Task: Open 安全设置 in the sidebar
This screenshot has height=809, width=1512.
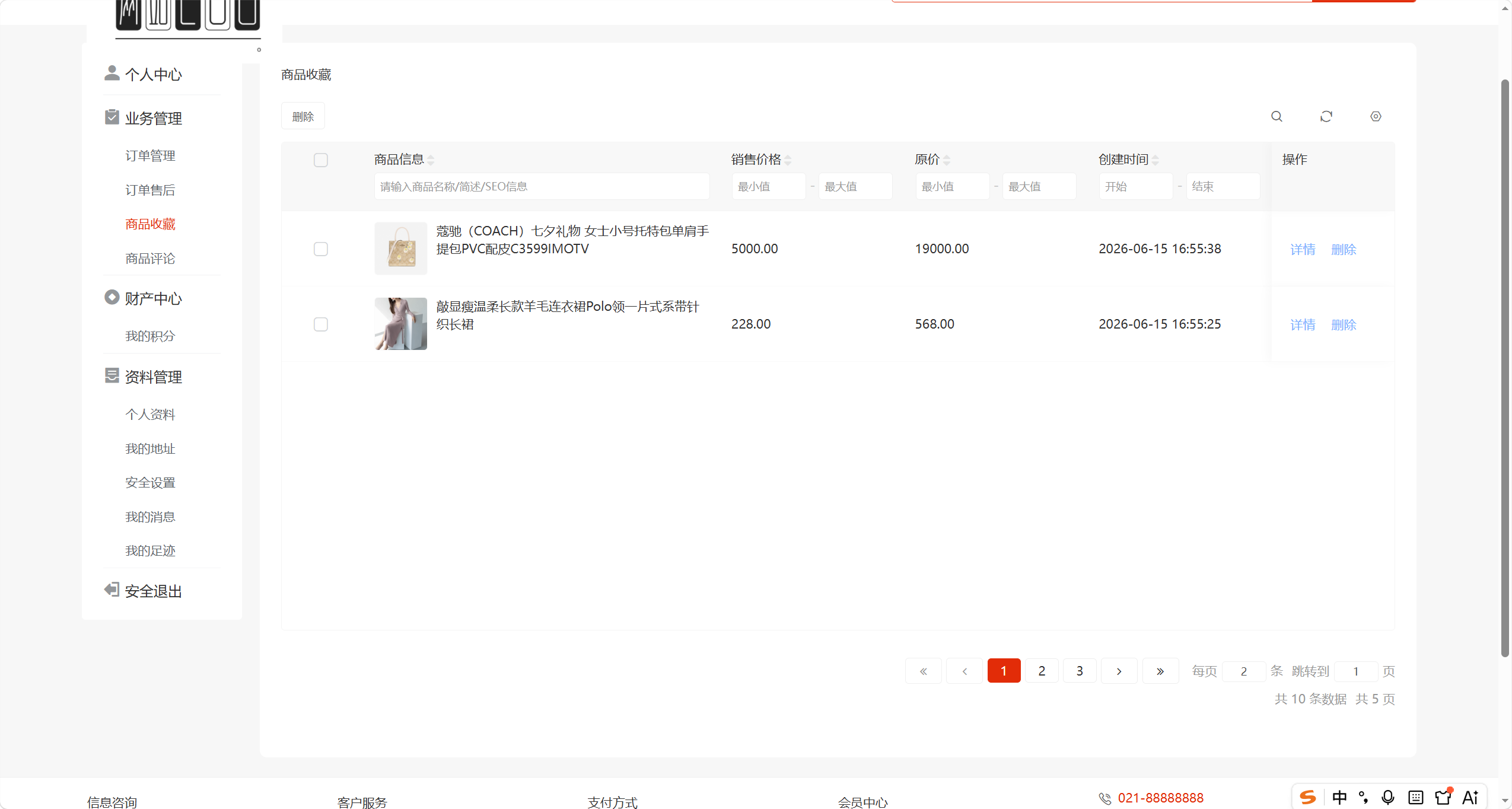Action: point(150,482)
